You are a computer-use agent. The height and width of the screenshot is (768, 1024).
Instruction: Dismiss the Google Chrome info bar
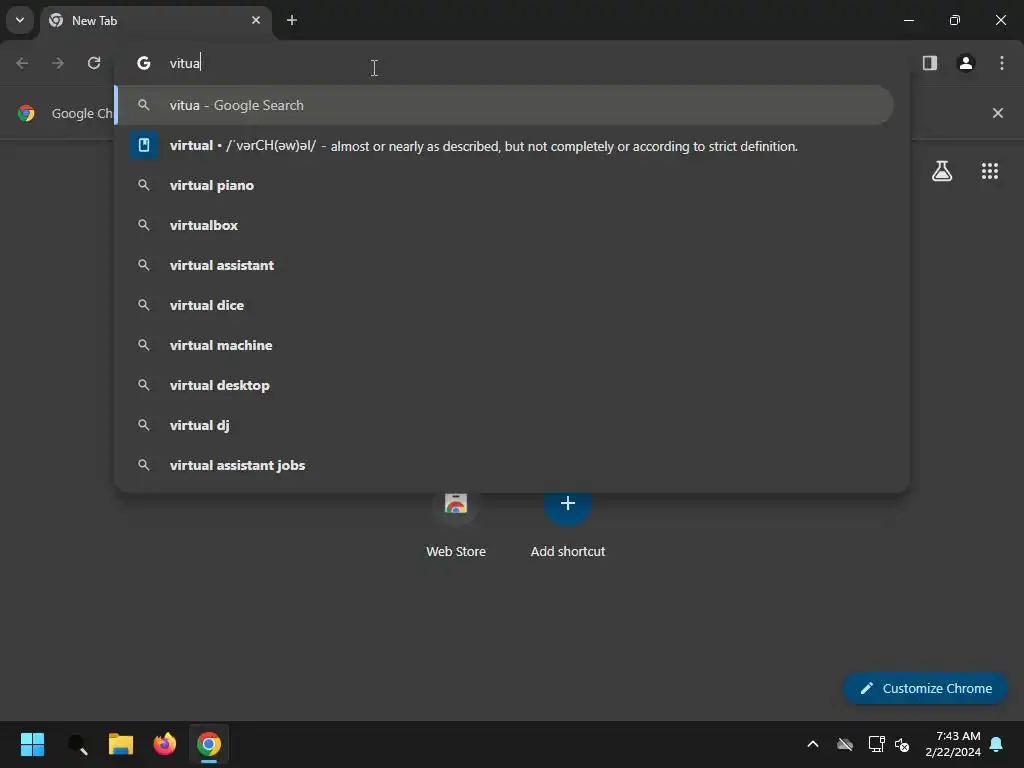(998, 113)
